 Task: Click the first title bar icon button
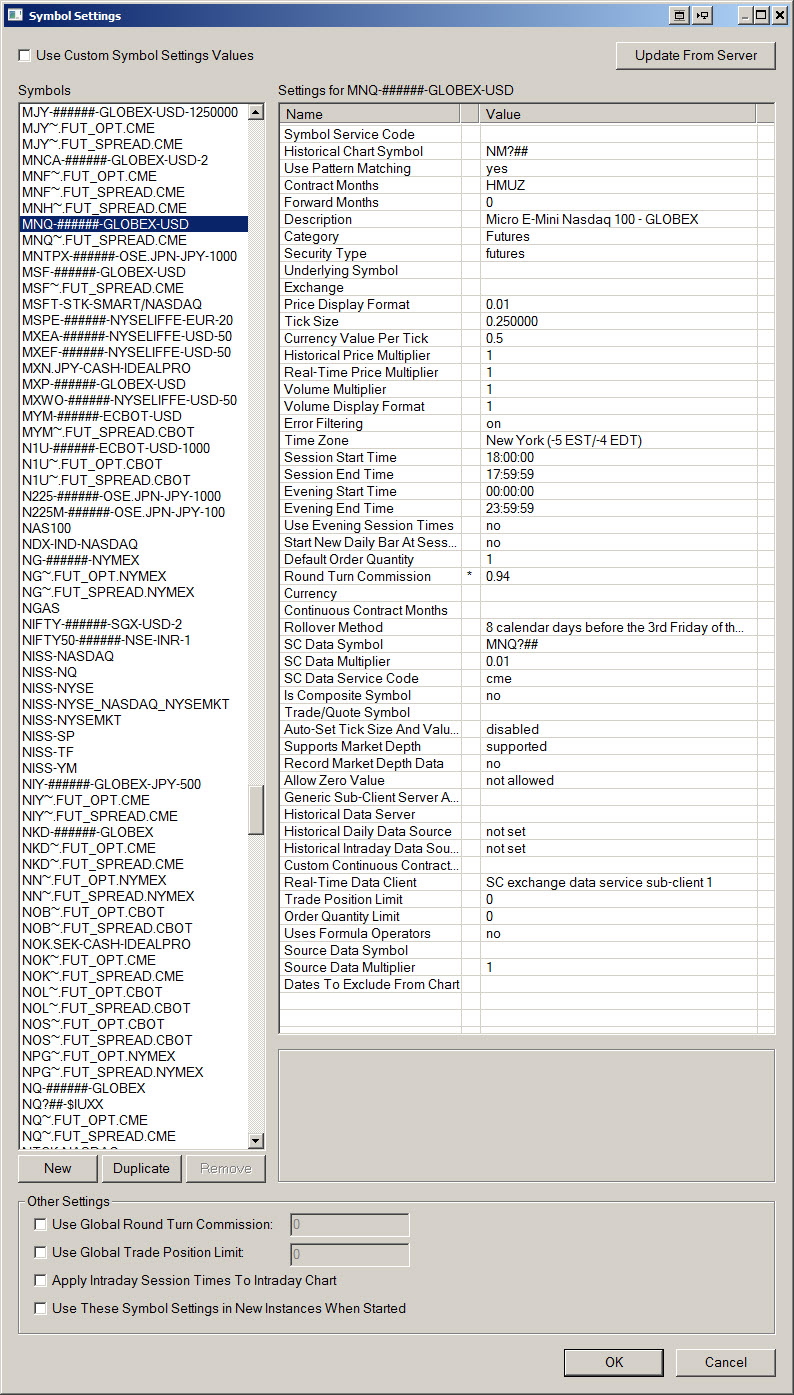click(x=680, y=15)
